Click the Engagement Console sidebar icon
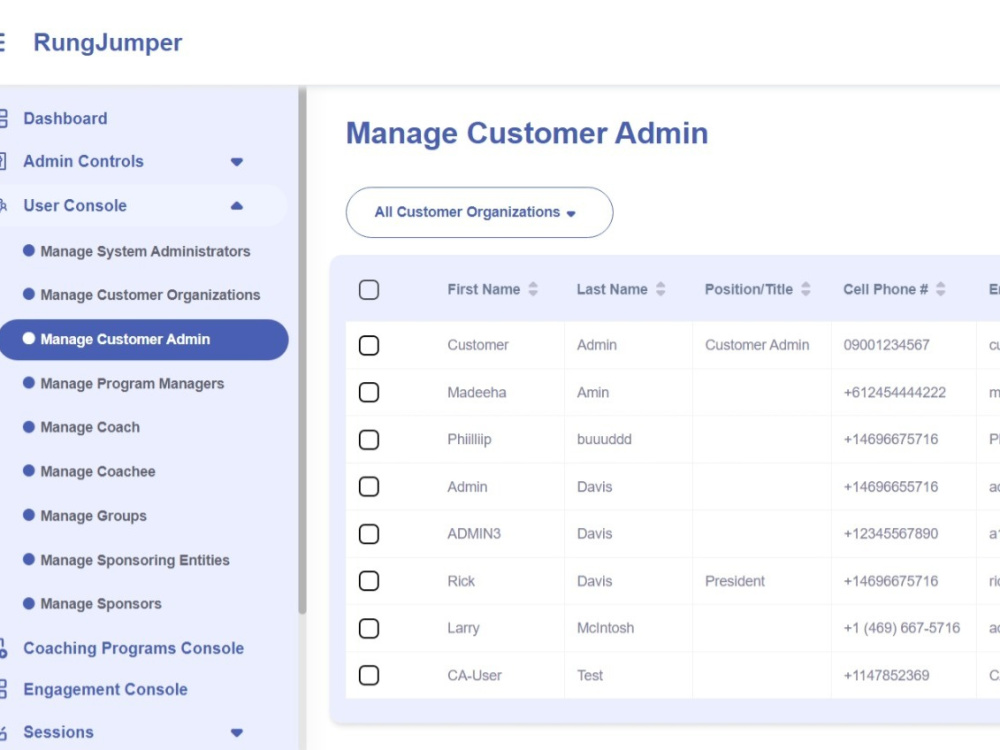Screen dimensions: 1000x750 (x=3, y=689)
